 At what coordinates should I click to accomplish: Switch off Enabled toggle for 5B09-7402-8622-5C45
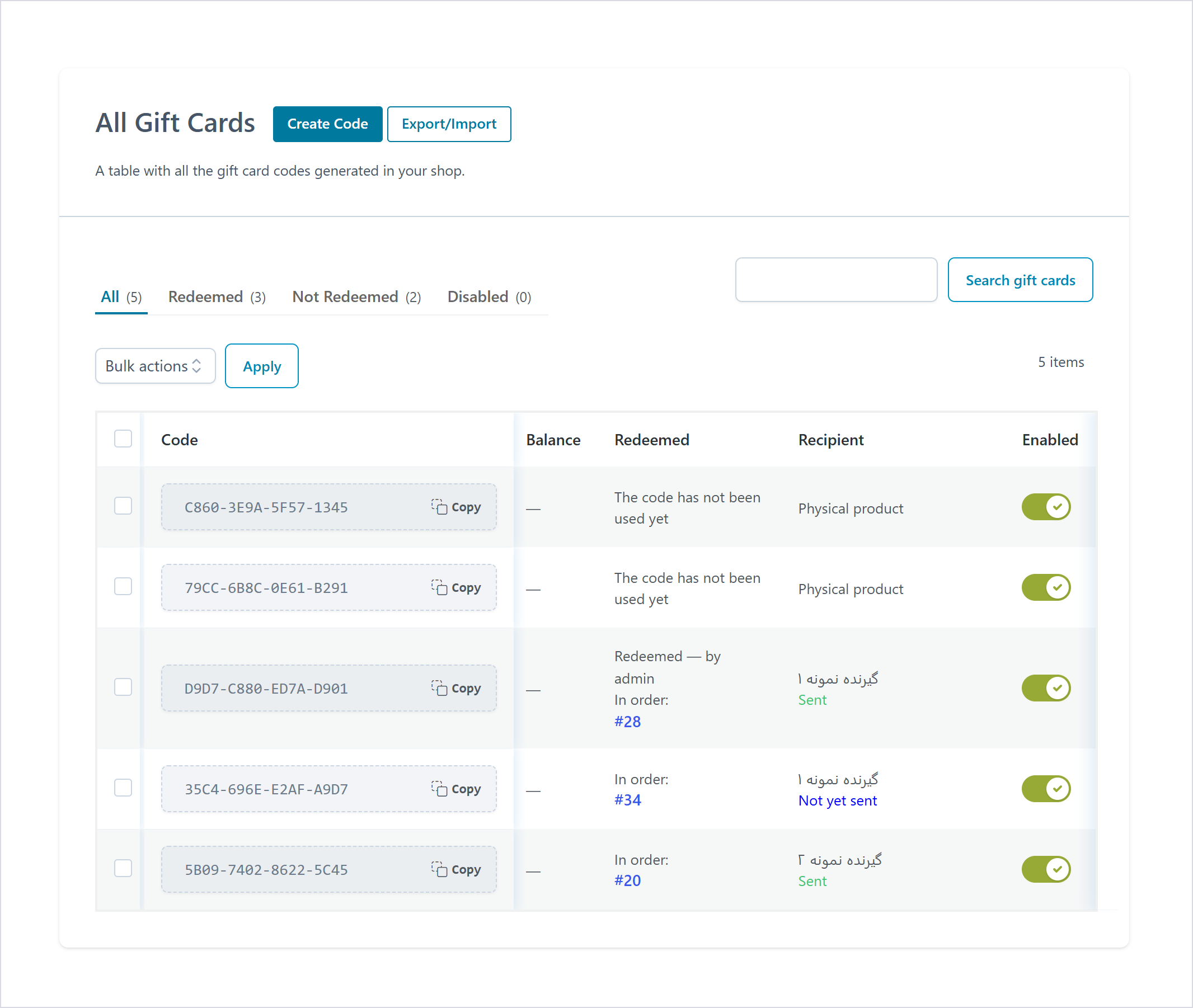tap(1046, 870)
